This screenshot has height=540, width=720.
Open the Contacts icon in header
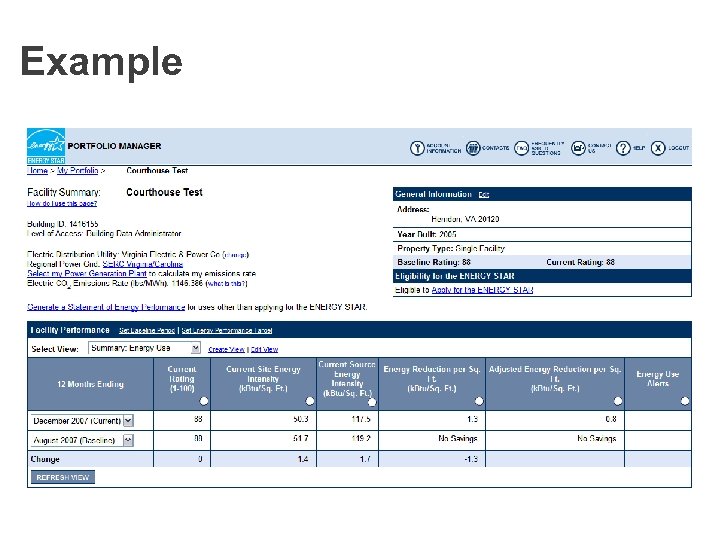click(x=473, y=148)
